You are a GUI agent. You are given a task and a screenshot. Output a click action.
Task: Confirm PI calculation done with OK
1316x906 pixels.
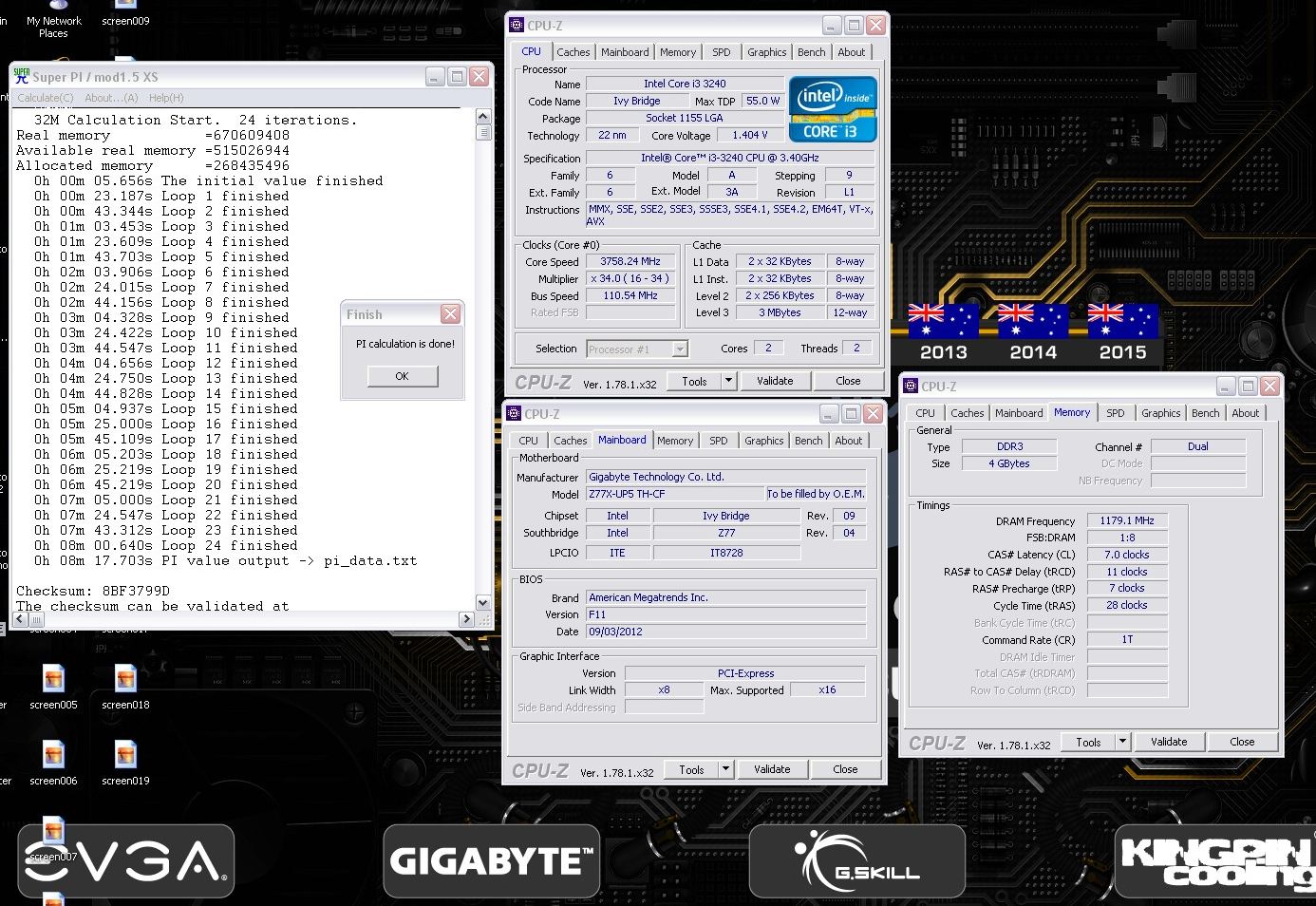403,376
